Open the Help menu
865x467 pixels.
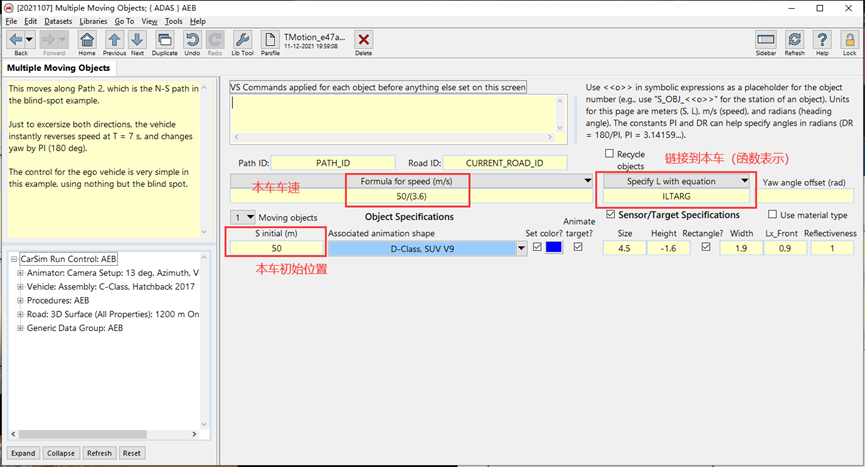click(x=197, y=21)
